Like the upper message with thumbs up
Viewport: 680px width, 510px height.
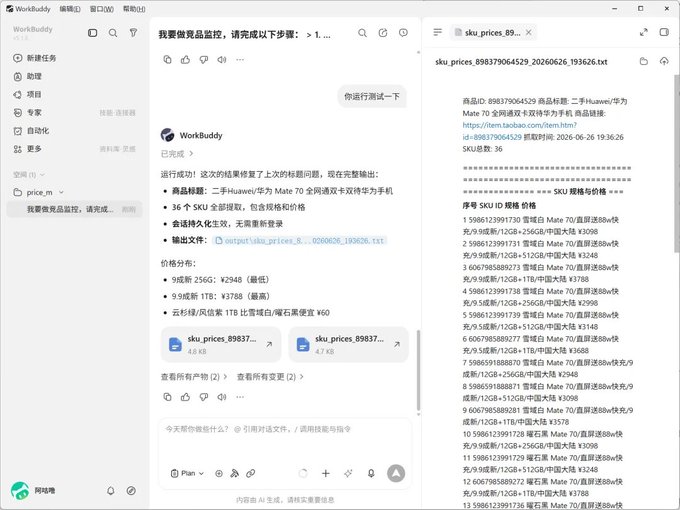click(186, 60)
